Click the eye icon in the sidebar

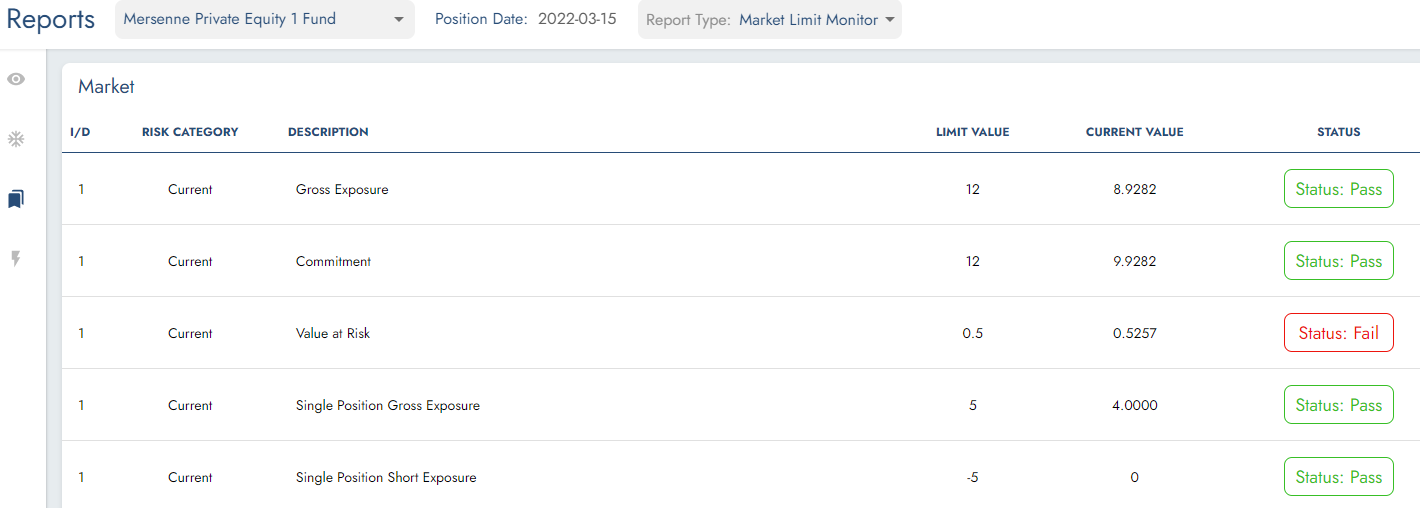pyautogui.click(x=16, y=79)
